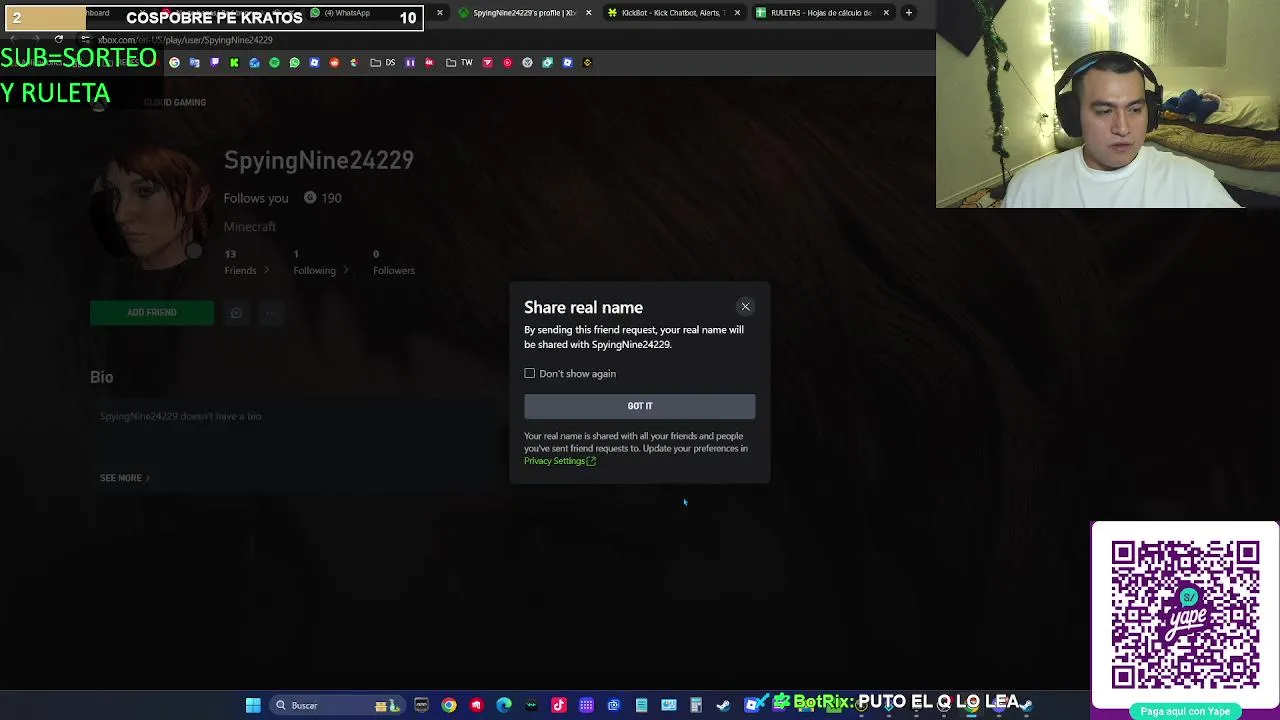Image resolution: width=1280 pixels, height=720 pixels.
Task: Open the Google bookmark icon
Action: tap(174, 63)
